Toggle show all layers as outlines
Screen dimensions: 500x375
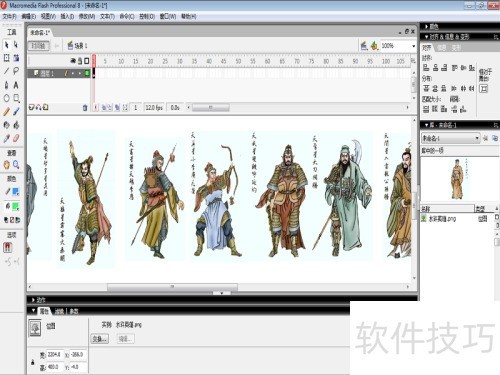click(87, 61)
